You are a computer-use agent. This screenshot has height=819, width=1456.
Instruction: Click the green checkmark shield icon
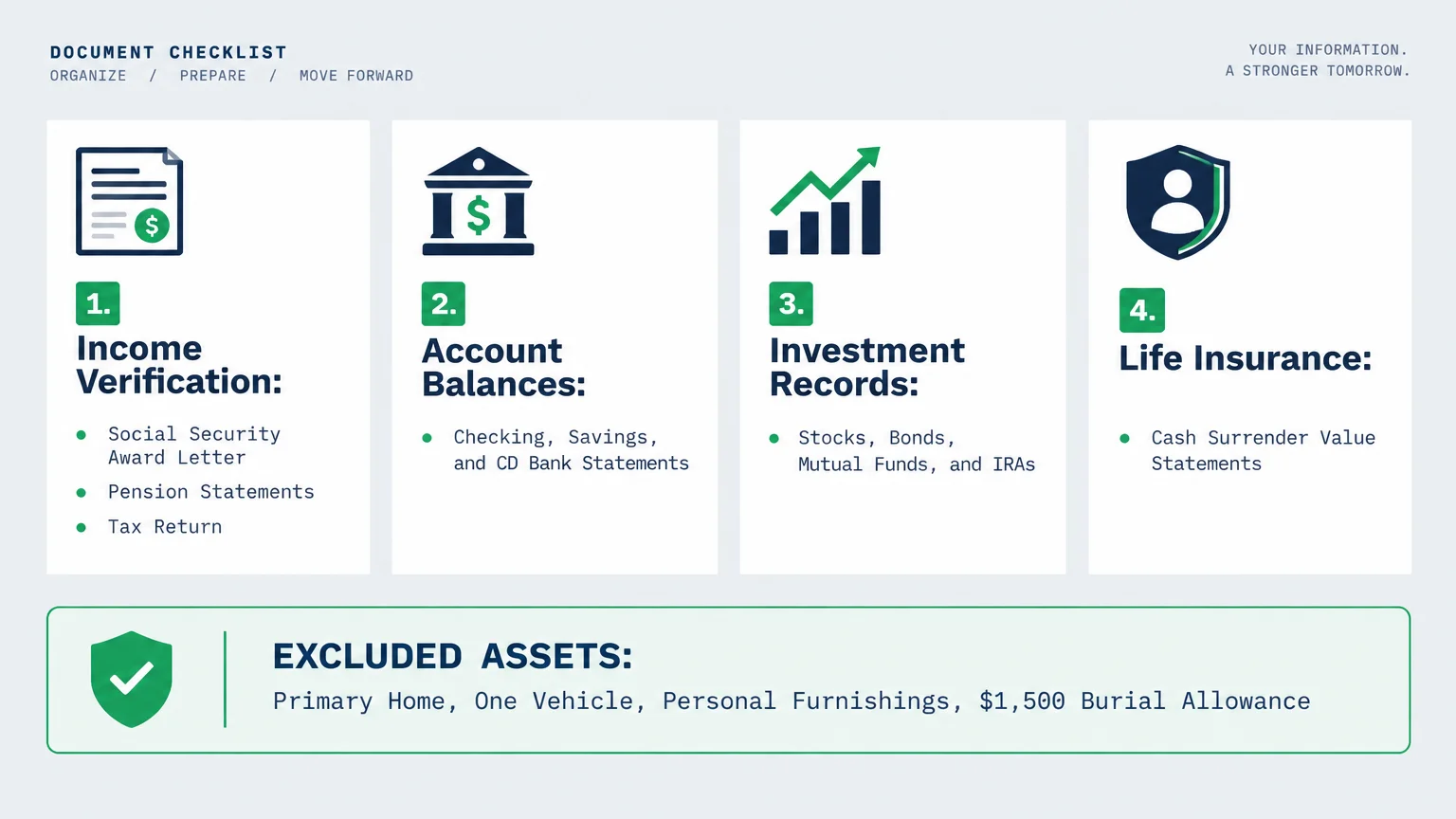pos(132,680)
